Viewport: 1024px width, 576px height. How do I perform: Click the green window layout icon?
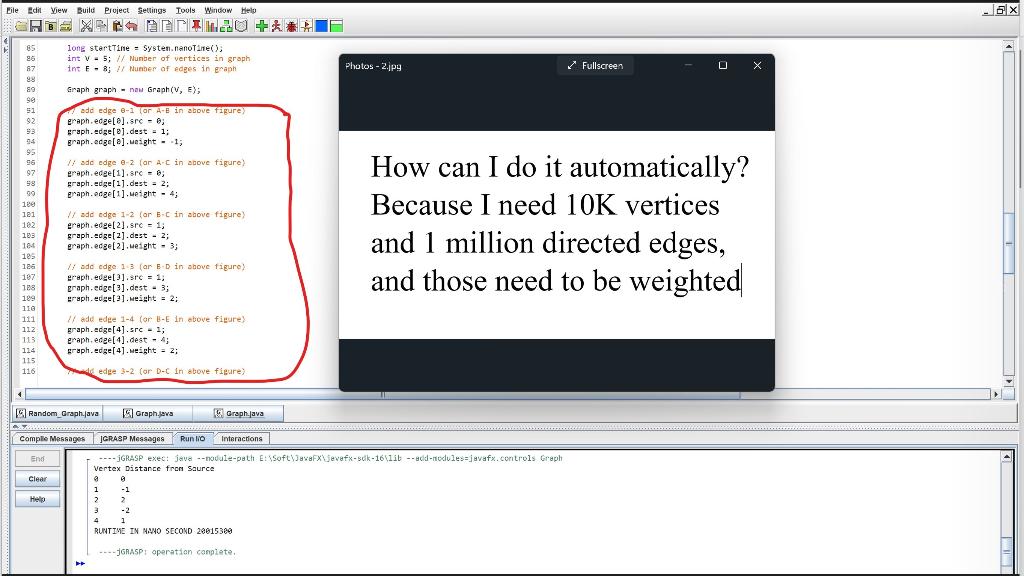pos(336,26)
